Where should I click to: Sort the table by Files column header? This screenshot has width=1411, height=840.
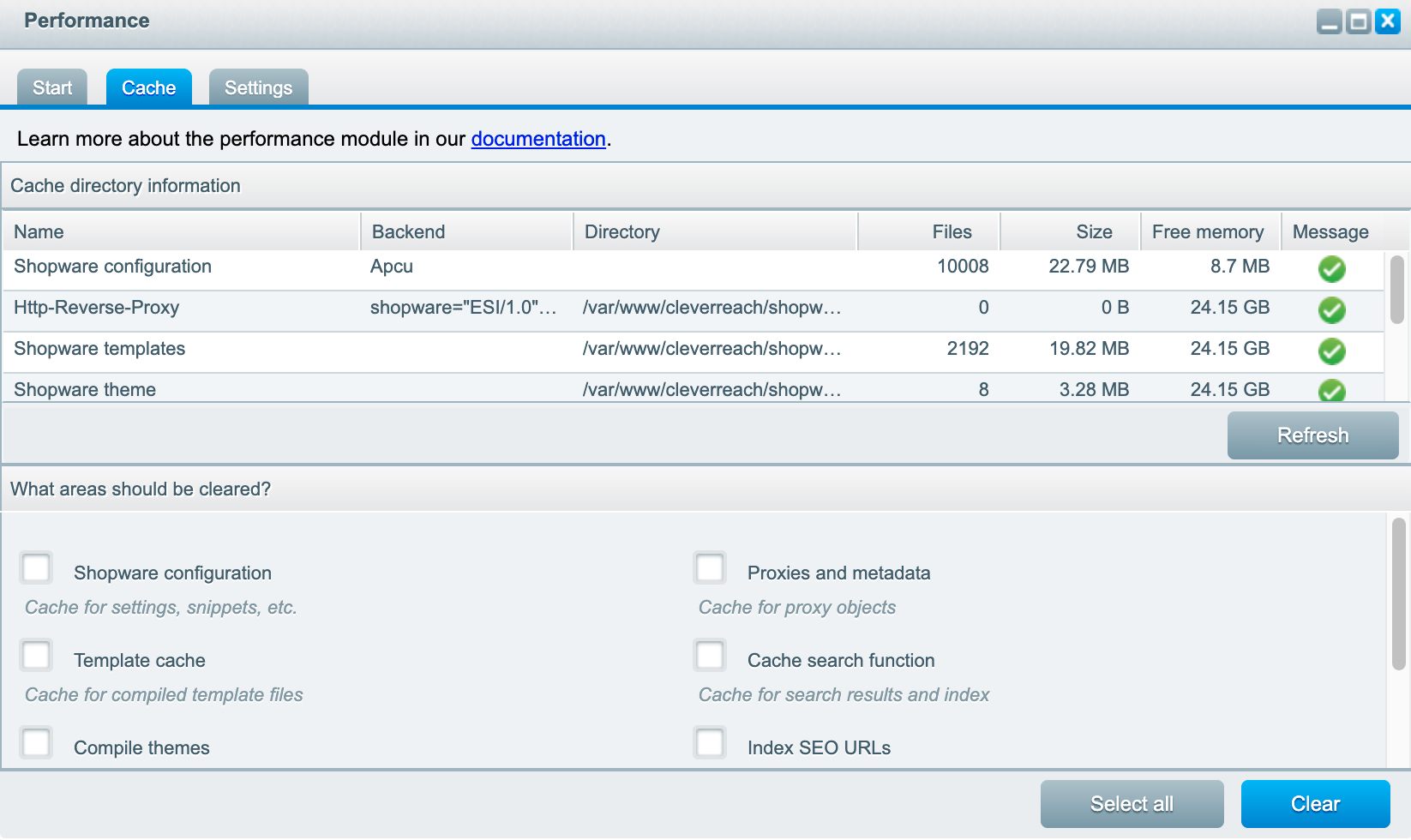point(952,232)
